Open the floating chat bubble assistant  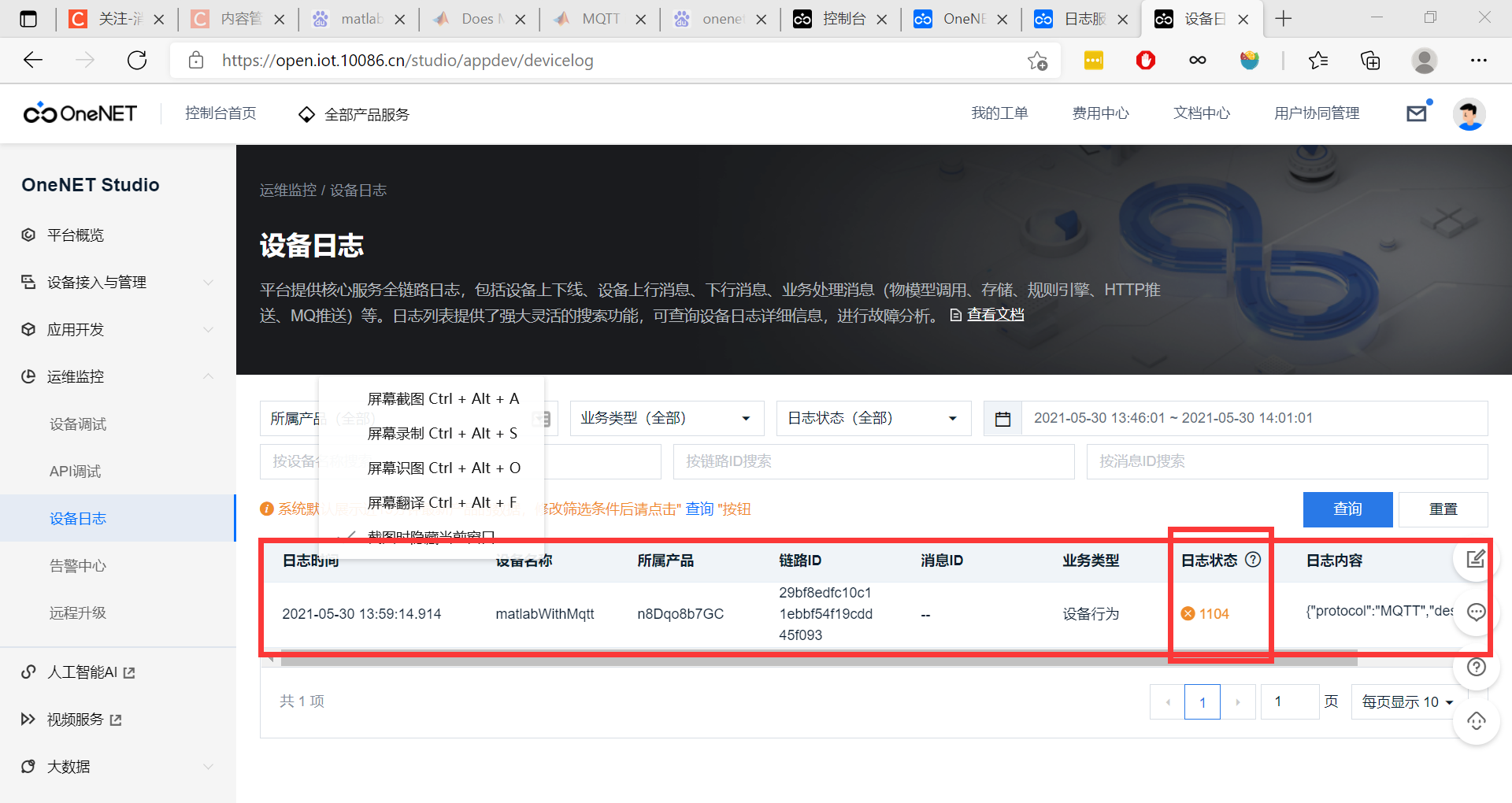tap(1475, 612)
